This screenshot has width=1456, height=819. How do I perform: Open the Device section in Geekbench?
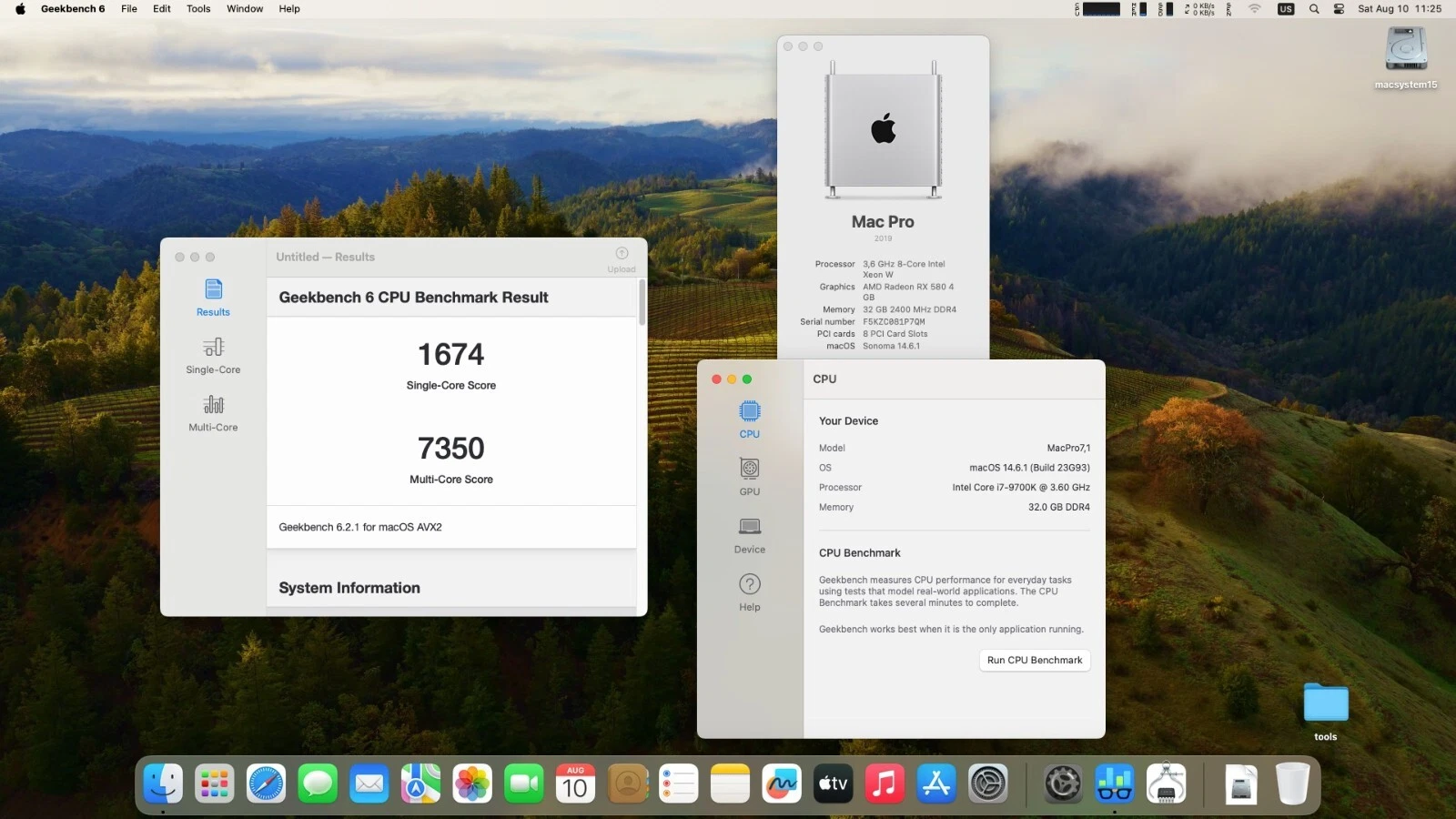click(x=750, y=535)
